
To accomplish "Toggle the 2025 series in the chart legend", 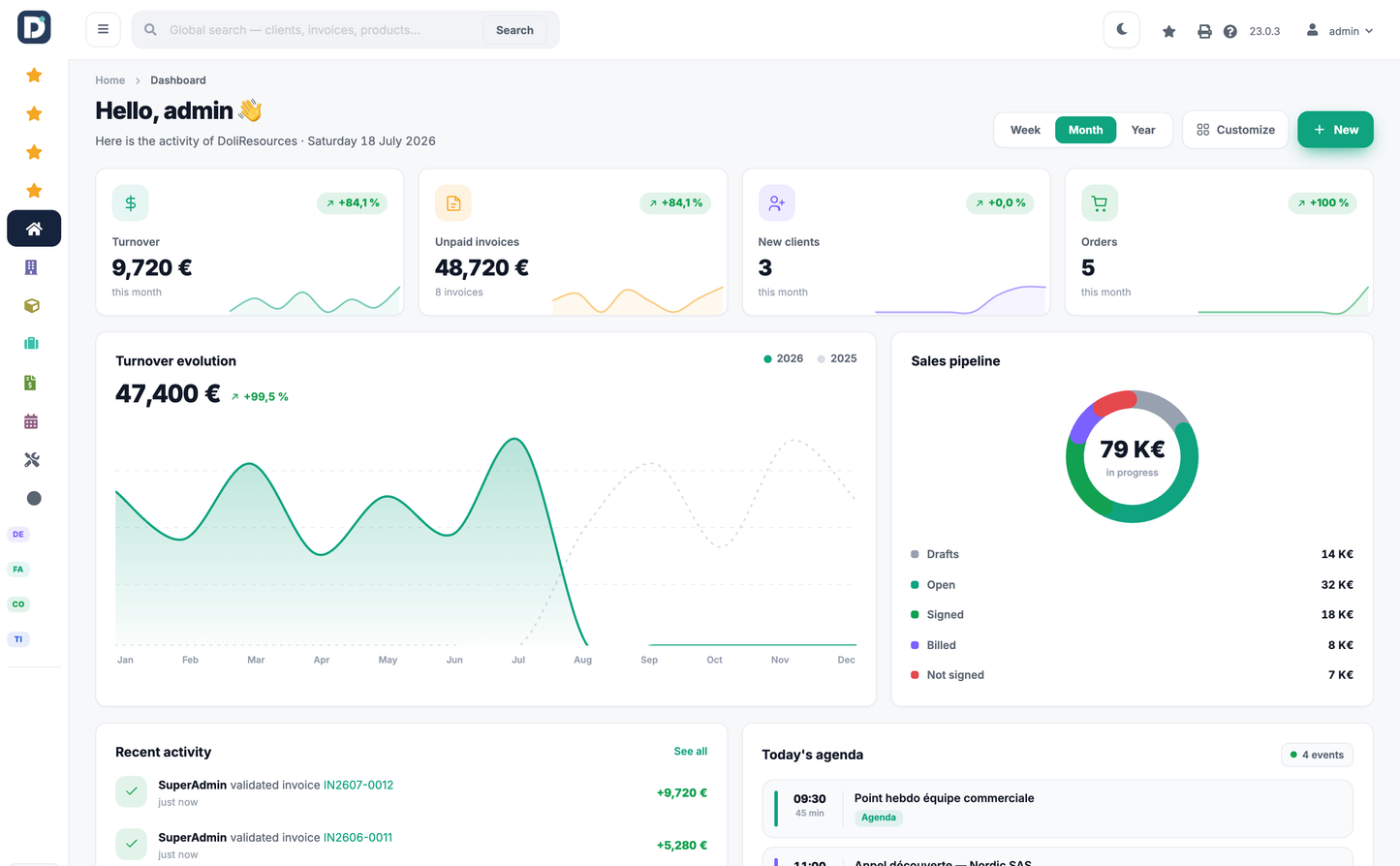I will tap(837, 358).
